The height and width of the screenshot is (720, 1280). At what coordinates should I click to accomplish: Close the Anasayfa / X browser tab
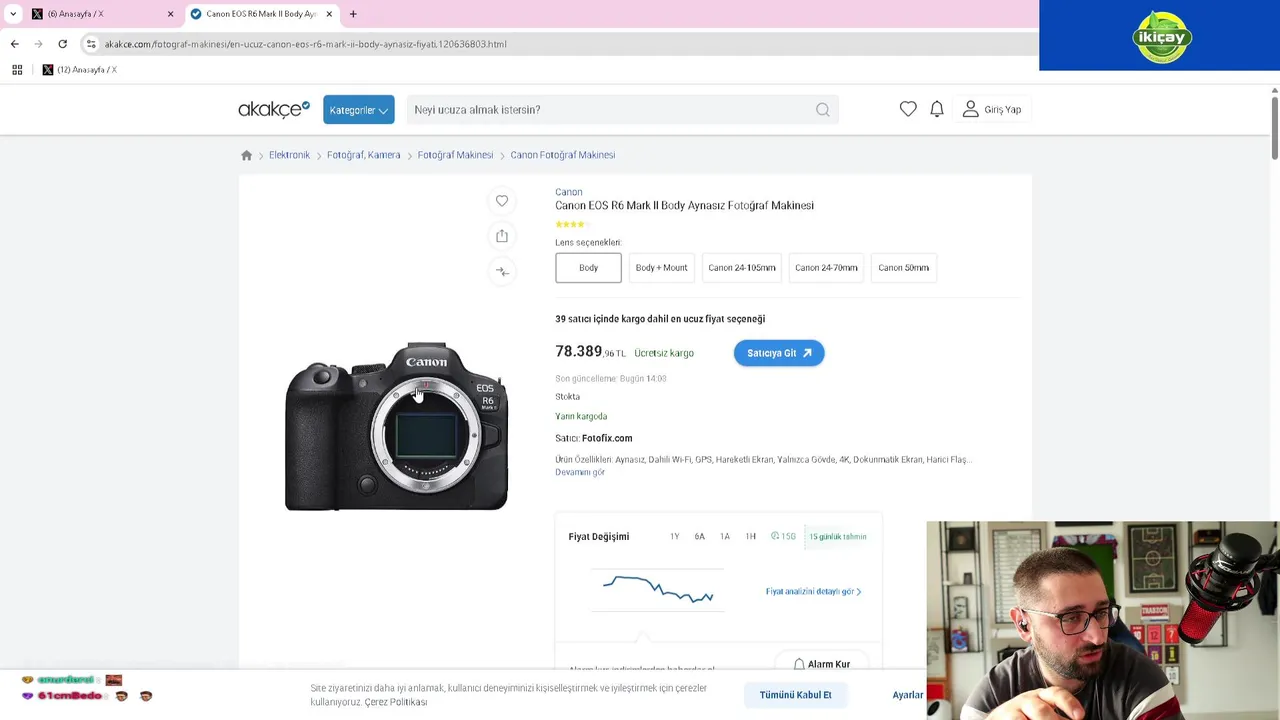(x=170, y=14)
